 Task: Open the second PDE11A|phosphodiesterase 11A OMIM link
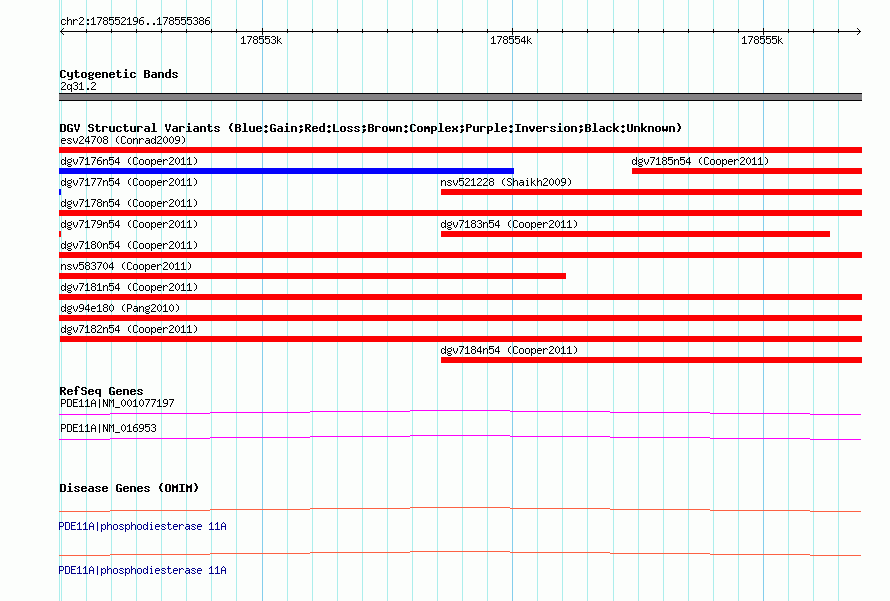click(142, 570)
